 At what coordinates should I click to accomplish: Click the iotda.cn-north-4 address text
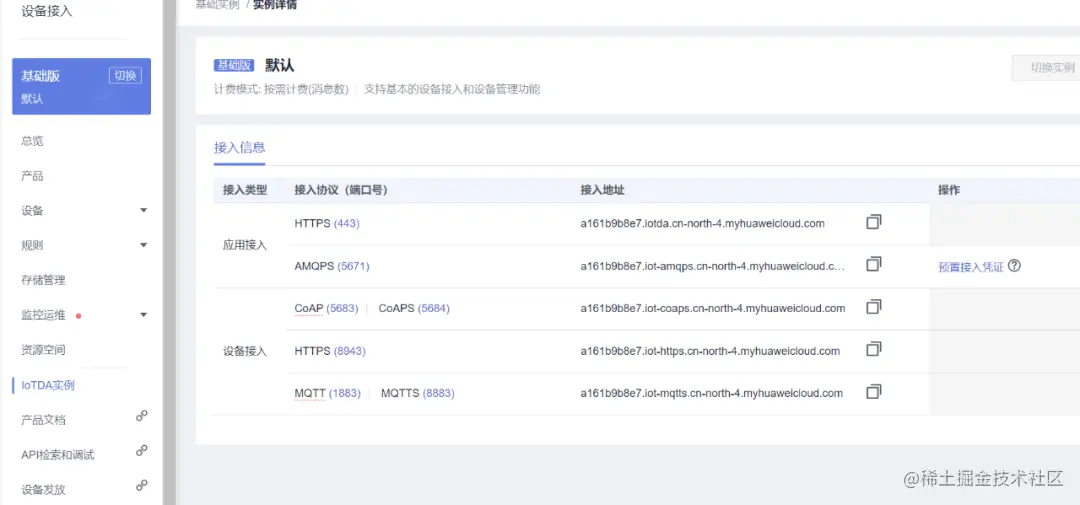coord(703,223)
